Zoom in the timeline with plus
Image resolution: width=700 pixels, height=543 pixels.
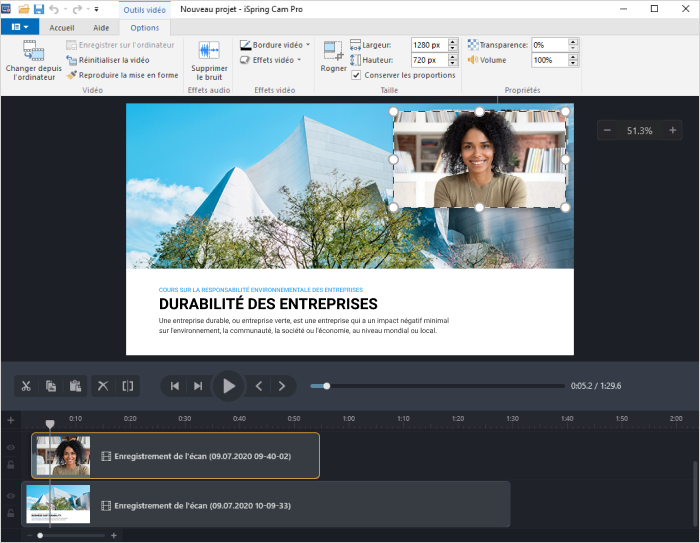[x=114, y=535]
